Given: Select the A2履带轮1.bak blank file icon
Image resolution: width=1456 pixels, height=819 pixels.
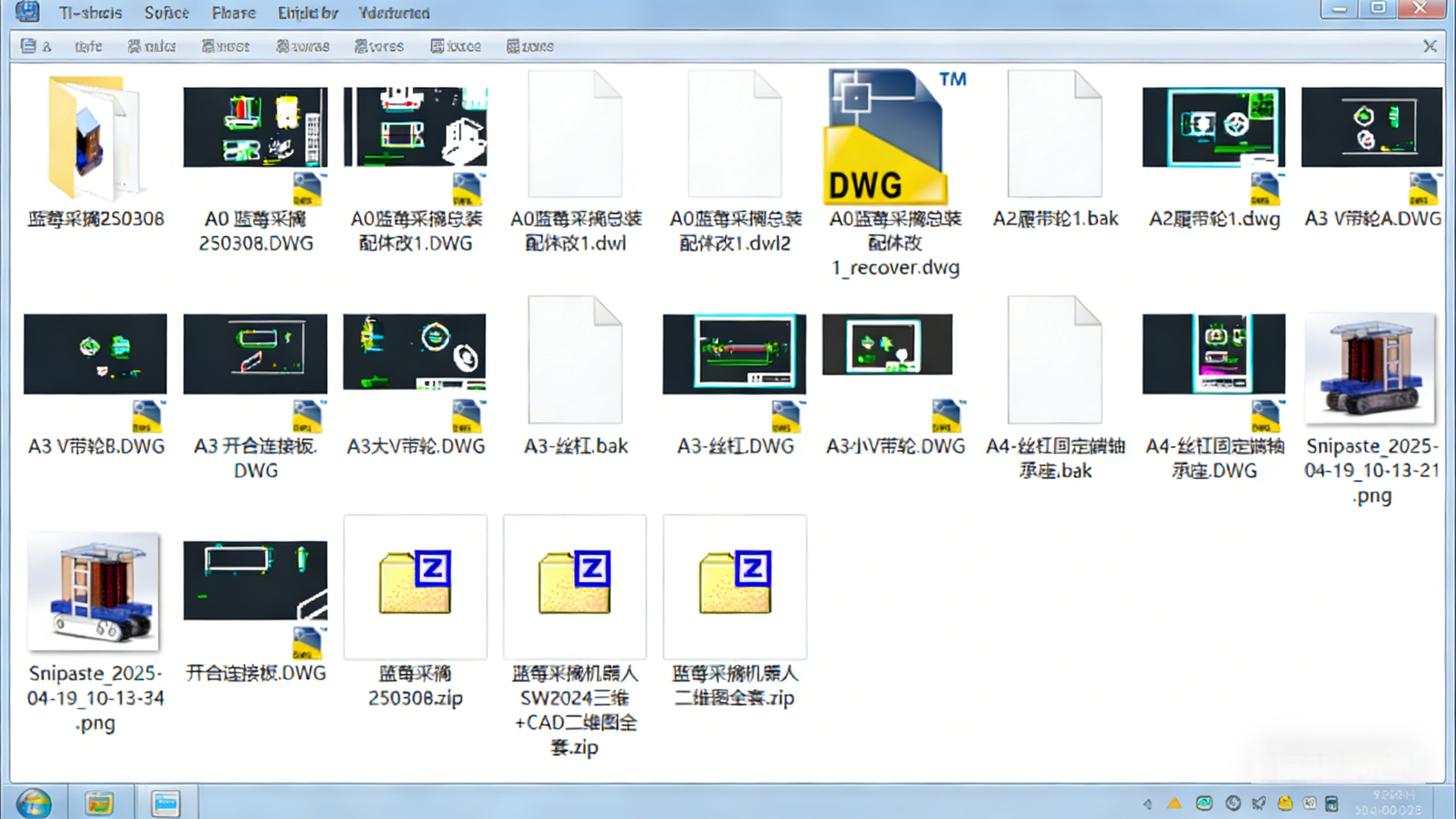Looking at the screenshot, I should point(1054,134).
